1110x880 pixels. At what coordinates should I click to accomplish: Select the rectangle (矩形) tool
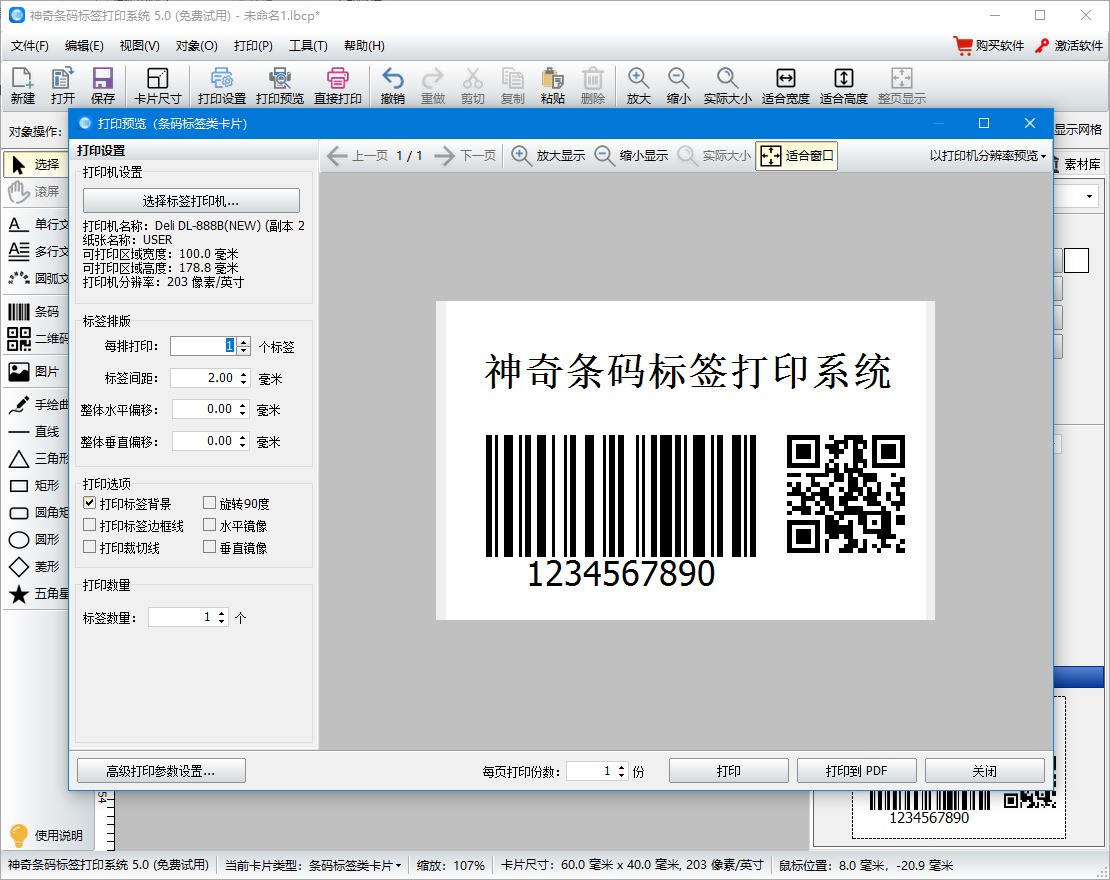[x=37, y=485]
